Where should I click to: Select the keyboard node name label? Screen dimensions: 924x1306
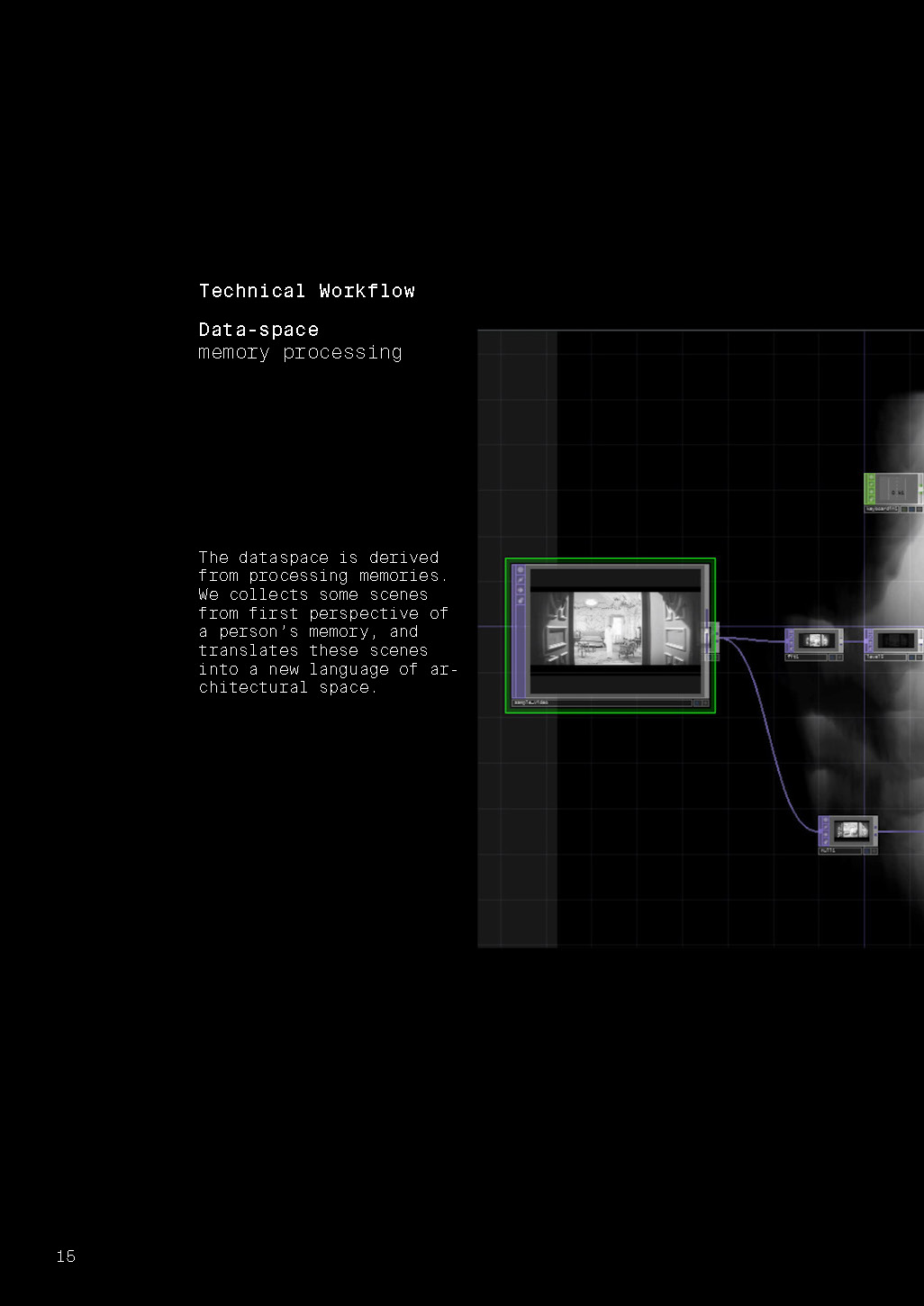[882, 509]
